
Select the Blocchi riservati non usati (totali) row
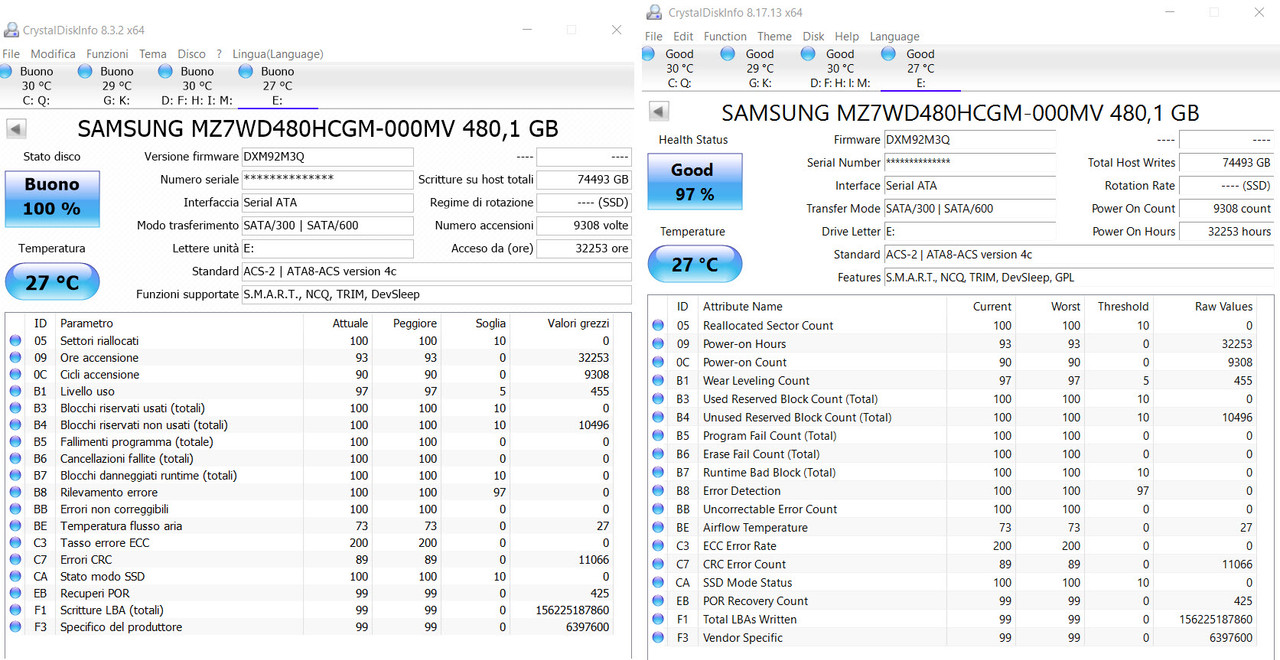[x=311, y=425]
